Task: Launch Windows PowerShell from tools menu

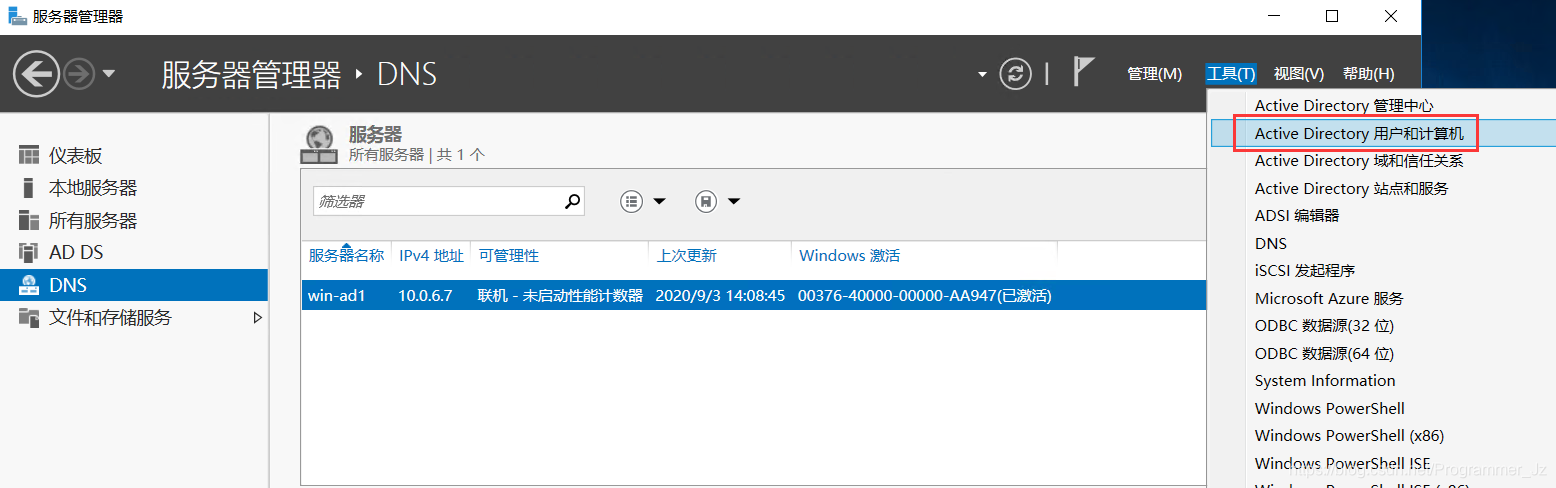Action: (x=1329, y=408)
